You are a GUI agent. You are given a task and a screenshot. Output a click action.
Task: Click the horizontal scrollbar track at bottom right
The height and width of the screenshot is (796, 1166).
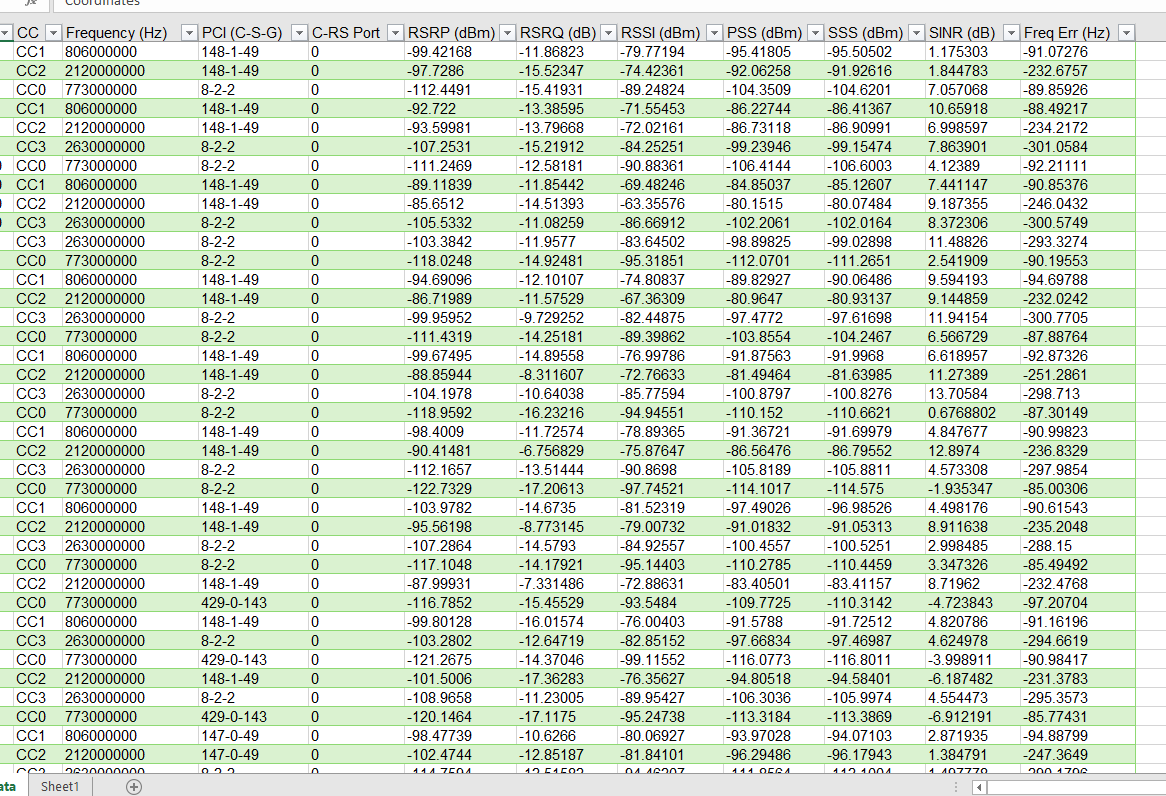click(1077, 787)
